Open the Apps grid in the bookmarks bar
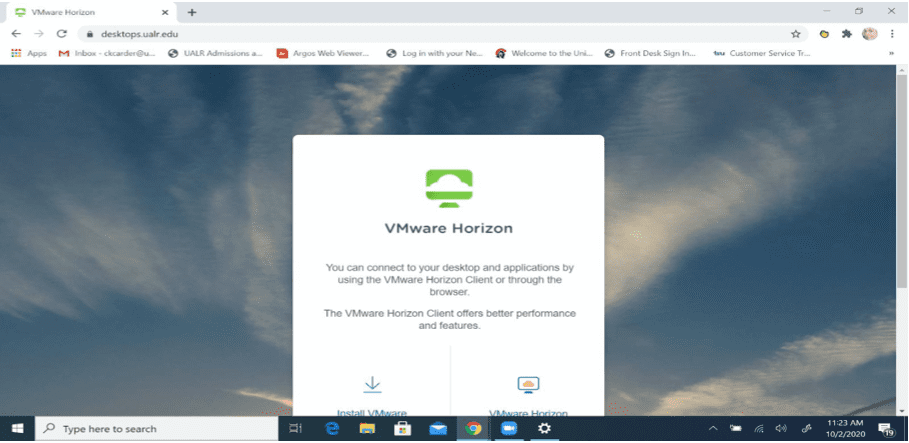This screenshot has height=443, width=909. pos(29,53)
